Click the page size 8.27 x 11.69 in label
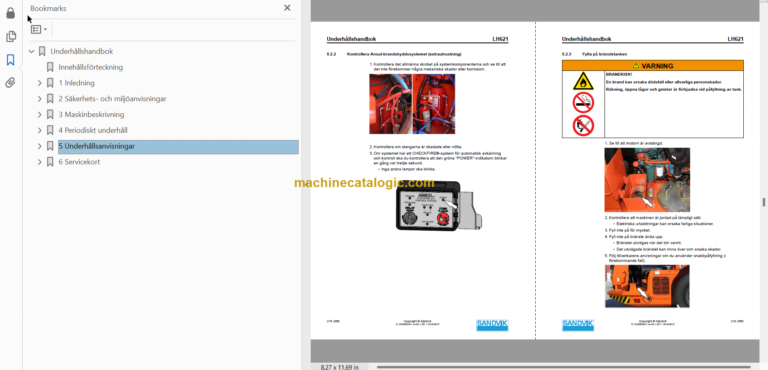Screen dimensions: 768x370 tap(339, 367)
